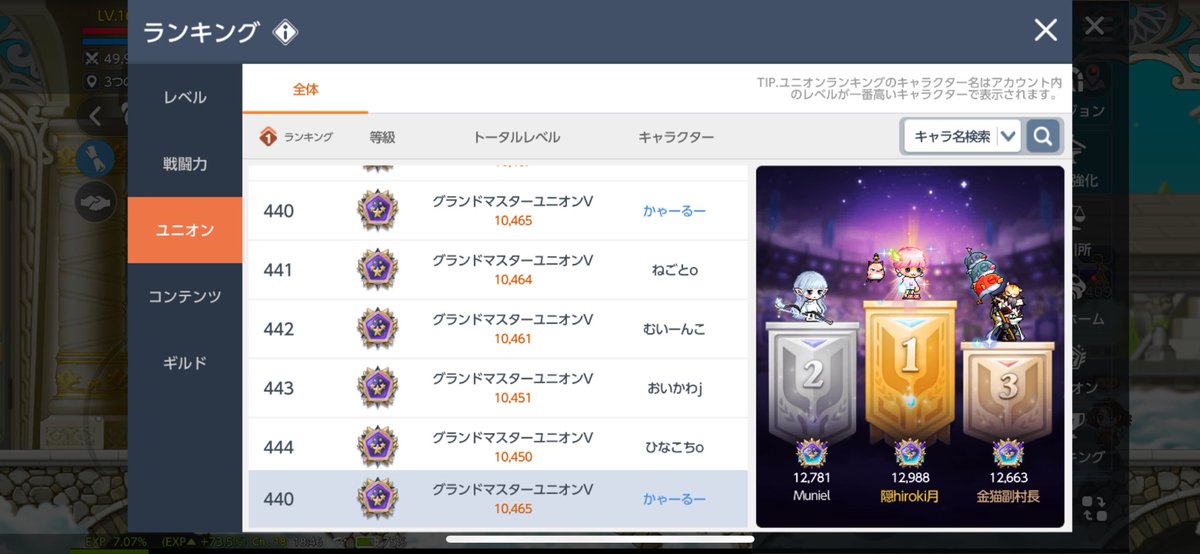
Task: Click the キャラクター column header
Action: click(x=676, y=137)
